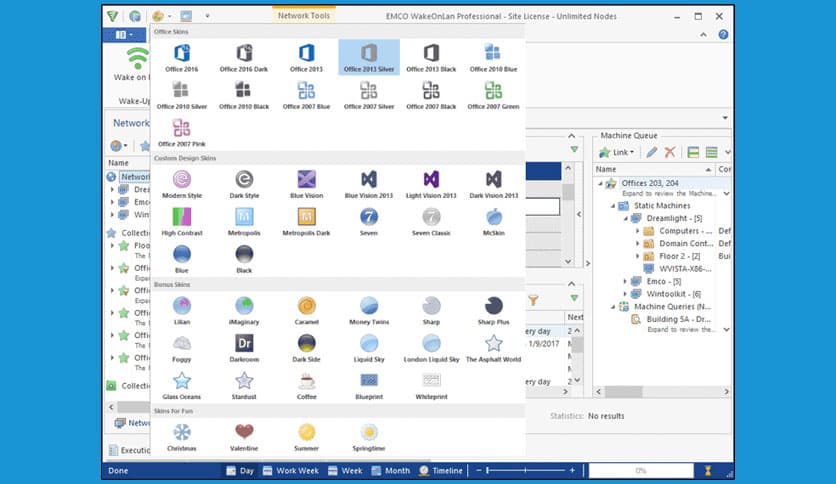Collapse the Offices 203, 204 node

pos(600,183)
